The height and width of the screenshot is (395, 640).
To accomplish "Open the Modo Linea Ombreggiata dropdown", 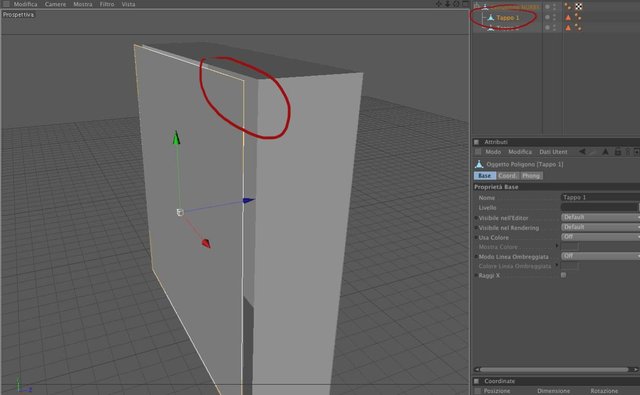I will (x=600, y=256).
